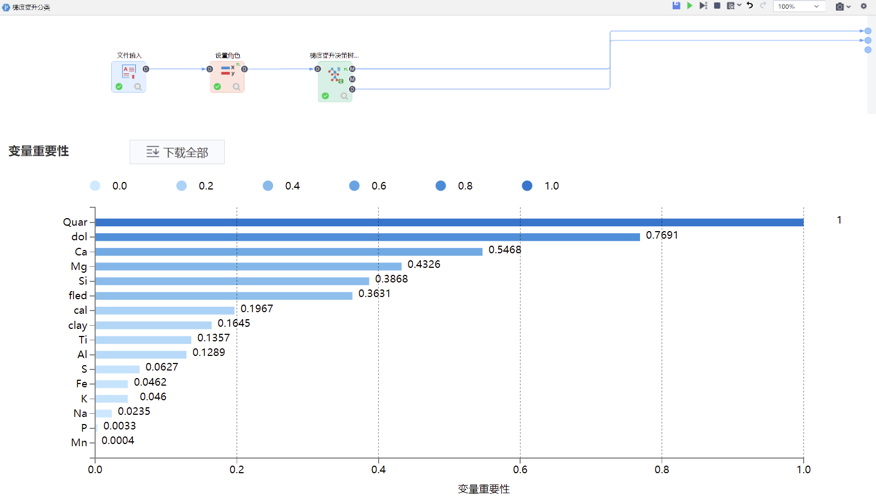Open the 100% zoom level dropdown
876x502 pixels.
(x=799, y=6)
